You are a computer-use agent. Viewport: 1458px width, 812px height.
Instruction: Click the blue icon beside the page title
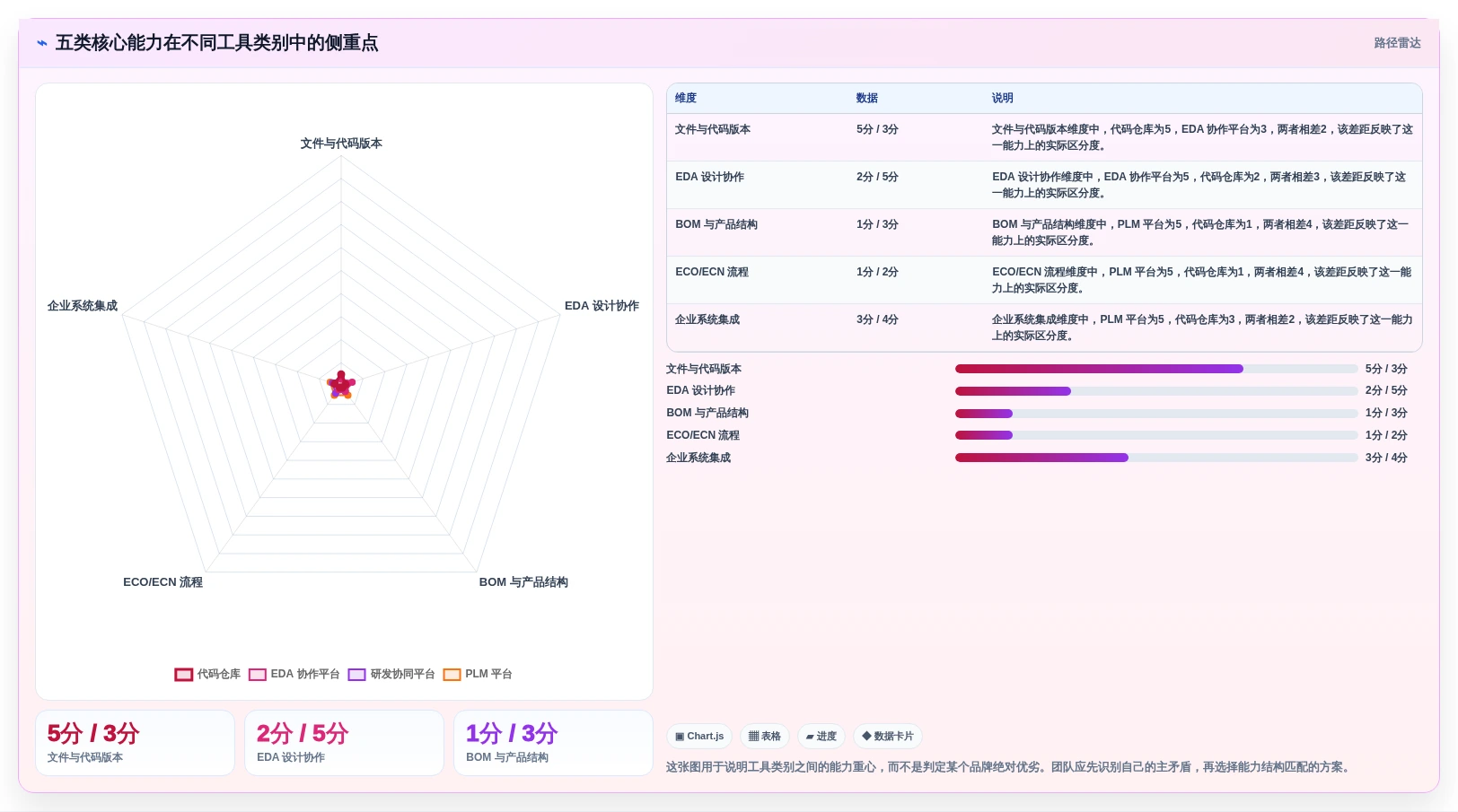pos(42,43)
